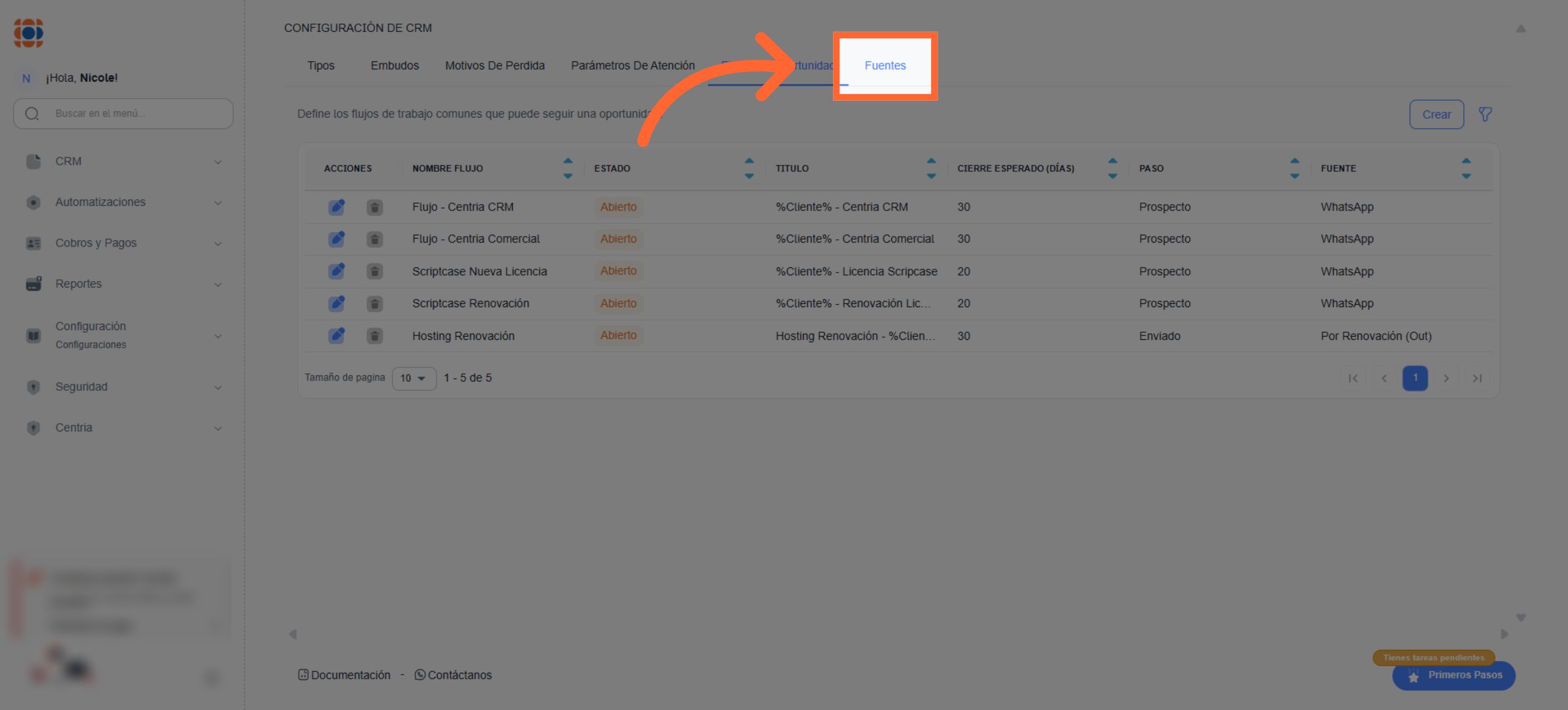Viewport: 1568px width, 710px height.
Task: Open the filter funnel icon
Action: tap(1485, 114)
